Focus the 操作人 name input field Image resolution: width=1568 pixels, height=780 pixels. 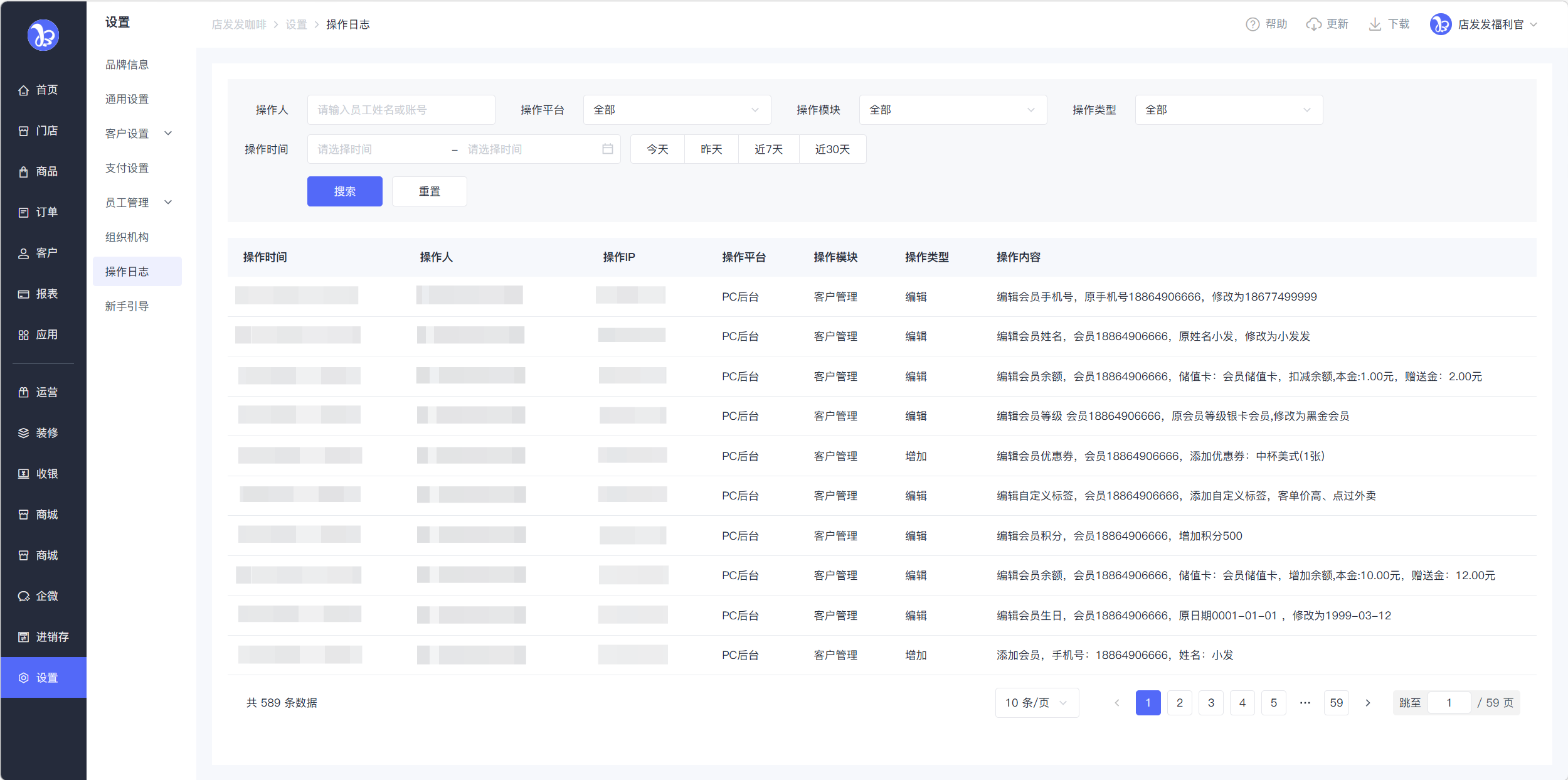coord(401,110)
